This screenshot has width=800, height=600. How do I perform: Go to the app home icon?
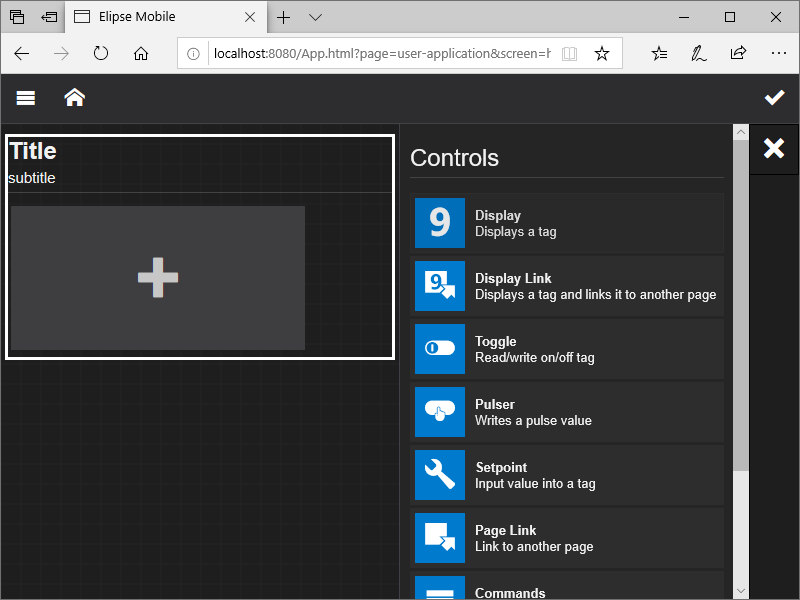click(x=74, y=97)
